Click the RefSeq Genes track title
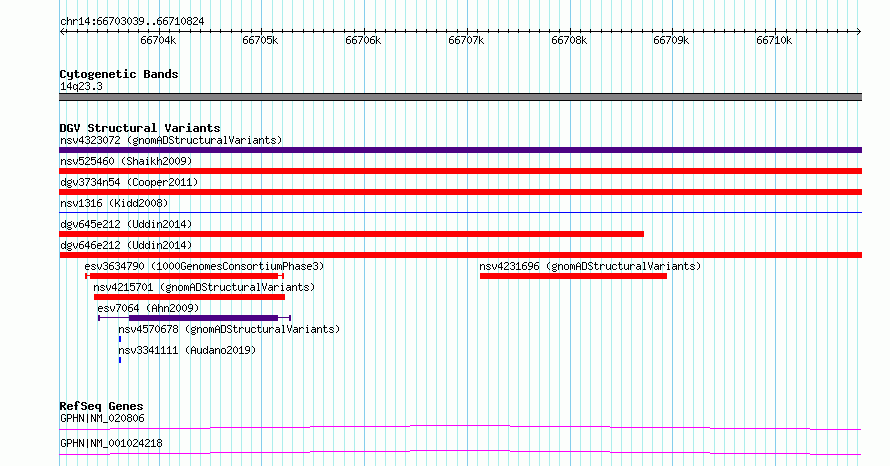 pyautogui.click(x=101, y=406)
